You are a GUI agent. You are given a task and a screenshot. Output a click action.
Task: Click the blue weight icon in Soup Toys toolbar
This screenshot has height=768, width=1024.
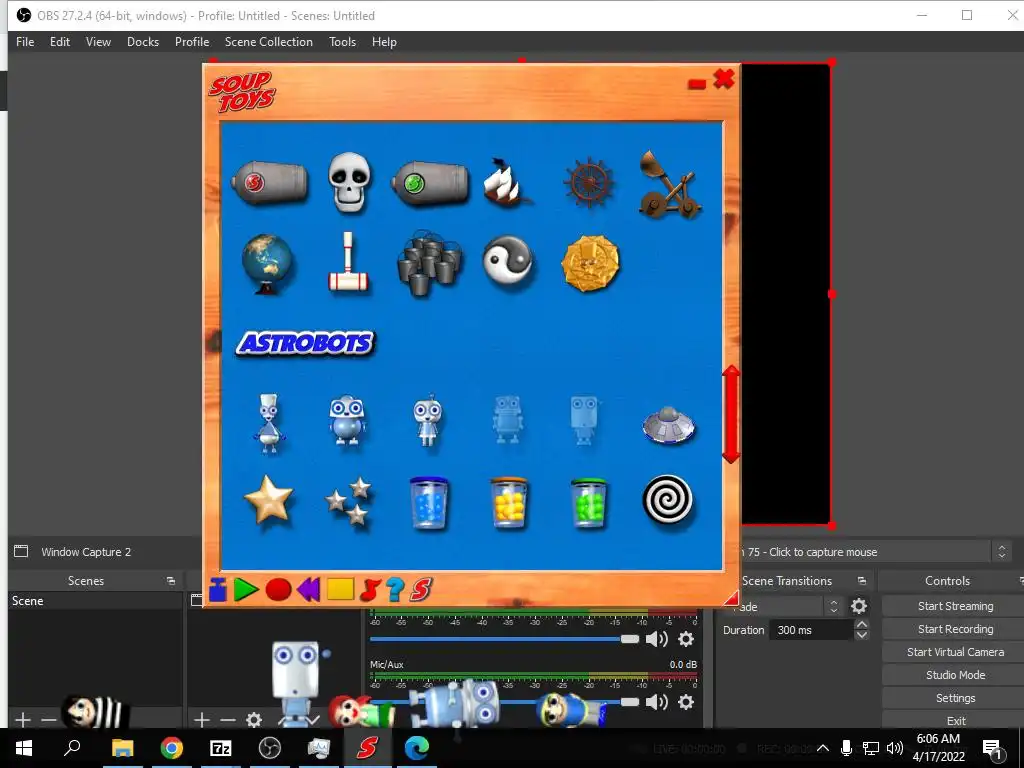tap(218, 590)
